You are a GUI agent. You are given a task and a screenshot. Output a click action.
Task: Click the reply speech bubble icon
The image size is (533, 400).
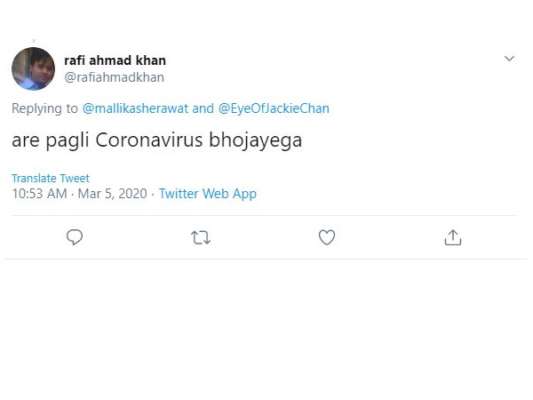coord(74,237)
